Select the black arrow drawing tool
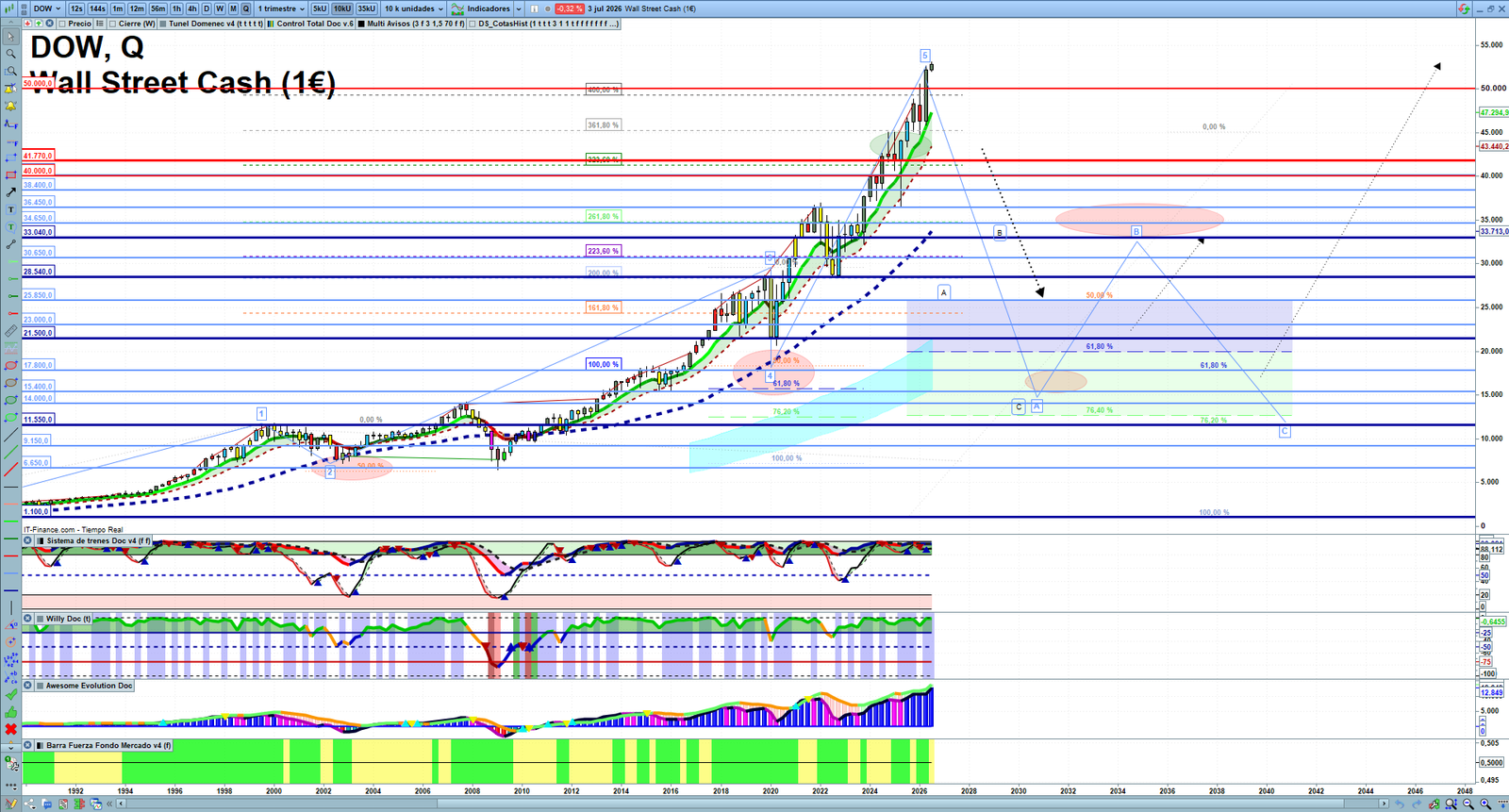Viewport: 1509px width, 812px height. click(10, 192)
